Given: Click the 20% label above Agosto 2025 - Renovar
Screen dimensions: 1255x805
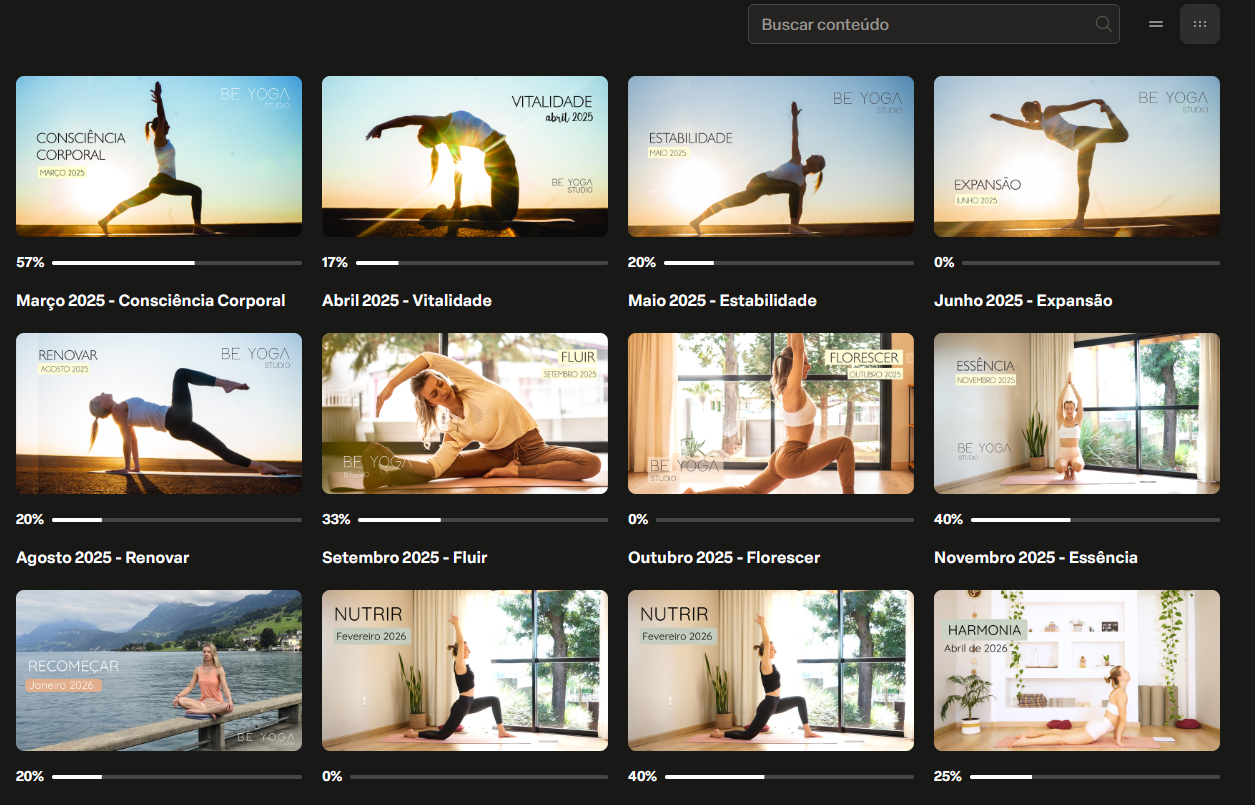Looking at the screenshot, I should [30, 520].
